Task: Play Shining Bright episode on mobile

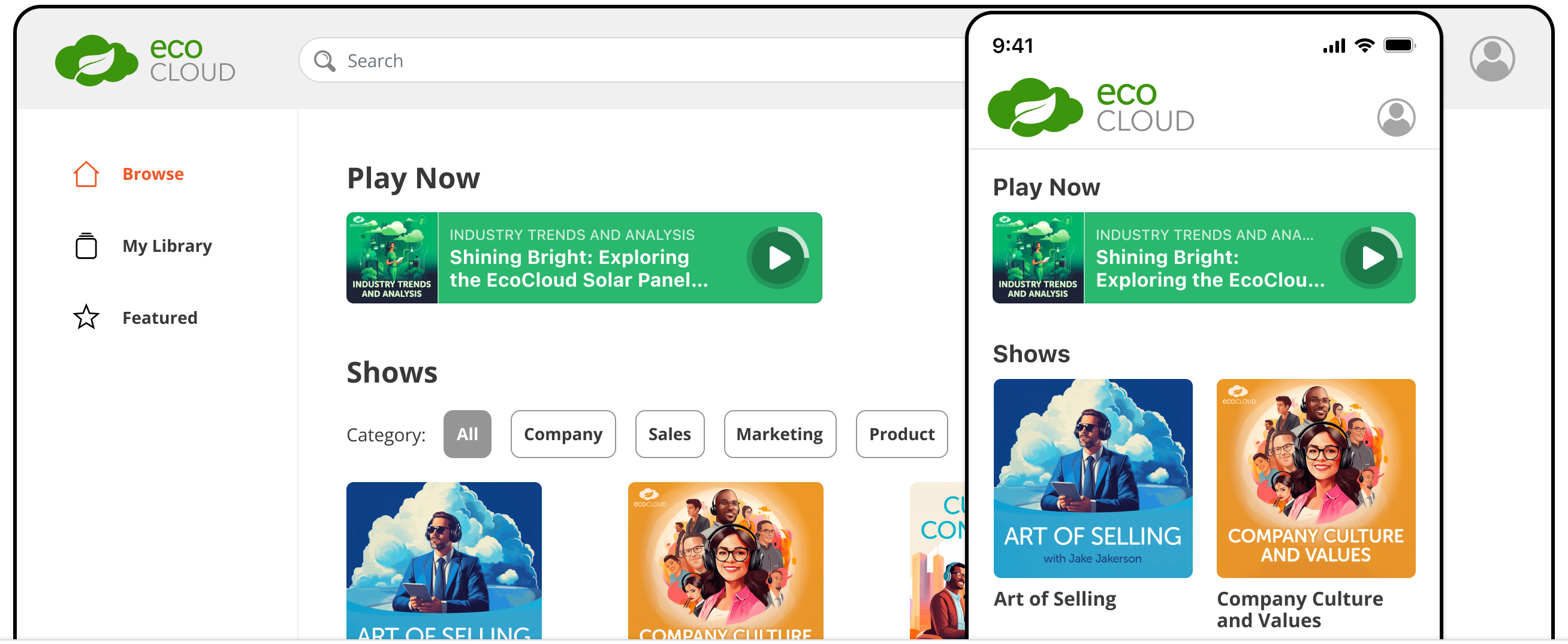Action: pos(1371,258)
